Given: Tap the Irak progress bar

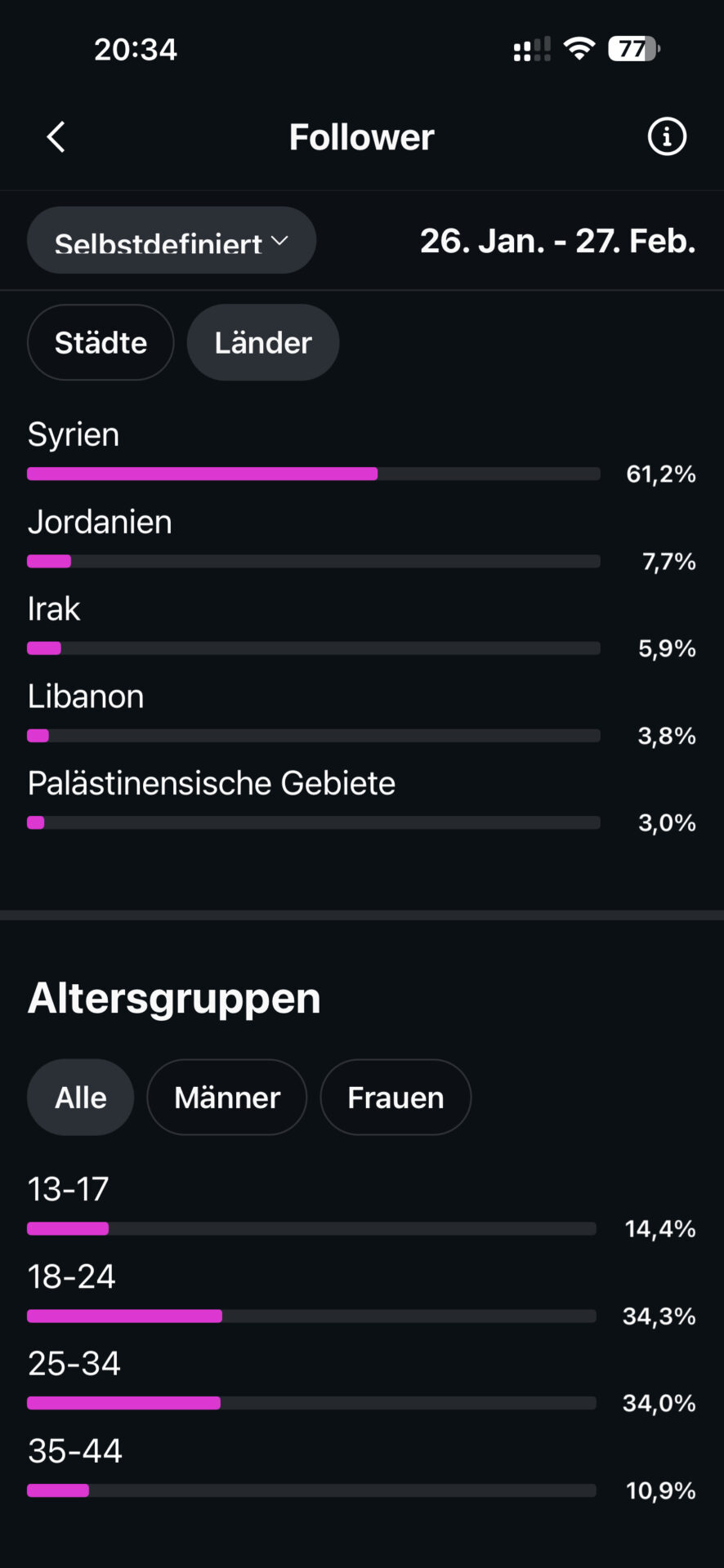Looking at the screenshot, I should point(314,648).
